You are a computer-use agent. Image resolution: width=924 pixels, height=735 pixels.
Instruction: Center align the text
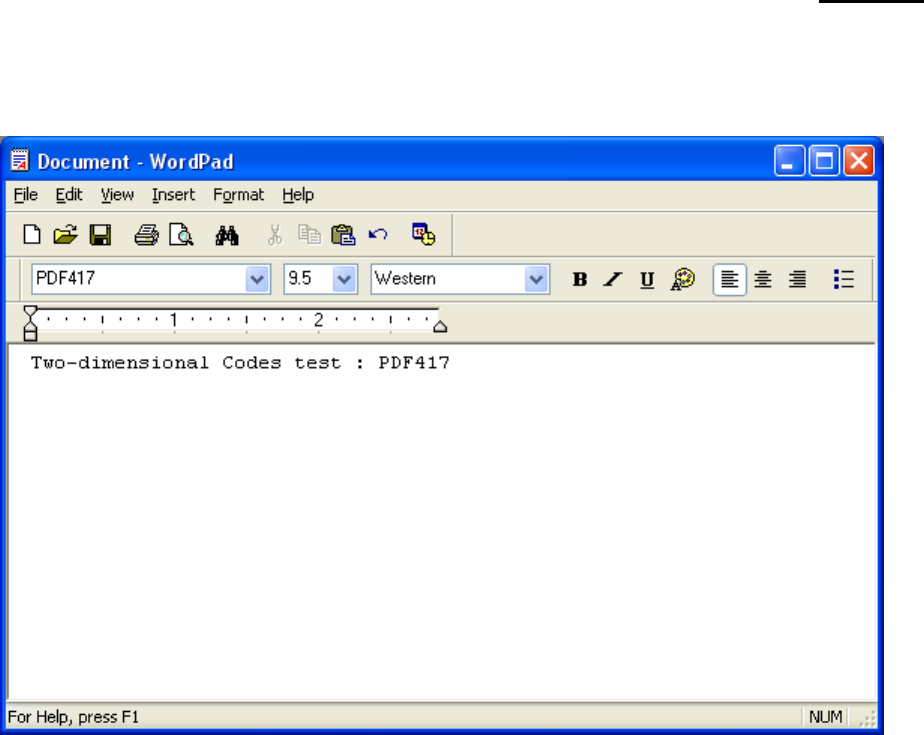[x=763, y=279]
